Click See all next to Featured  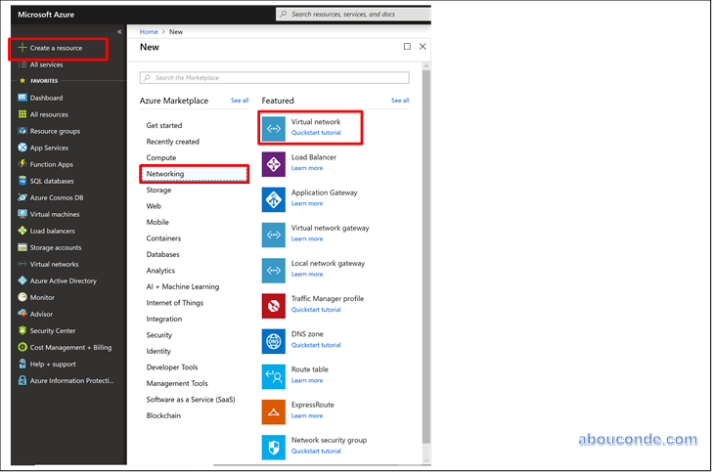tap(400, 101)
